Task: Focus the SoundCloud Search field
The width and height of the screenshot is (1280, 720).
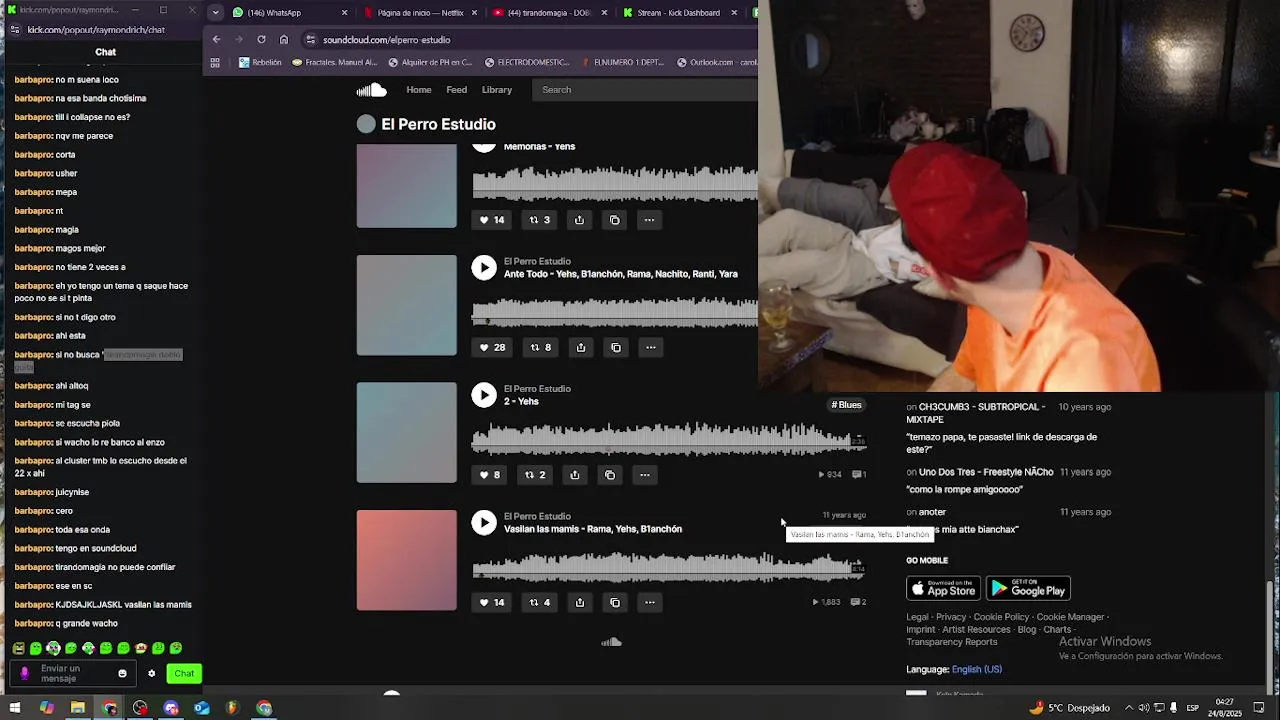Action: 647,90
